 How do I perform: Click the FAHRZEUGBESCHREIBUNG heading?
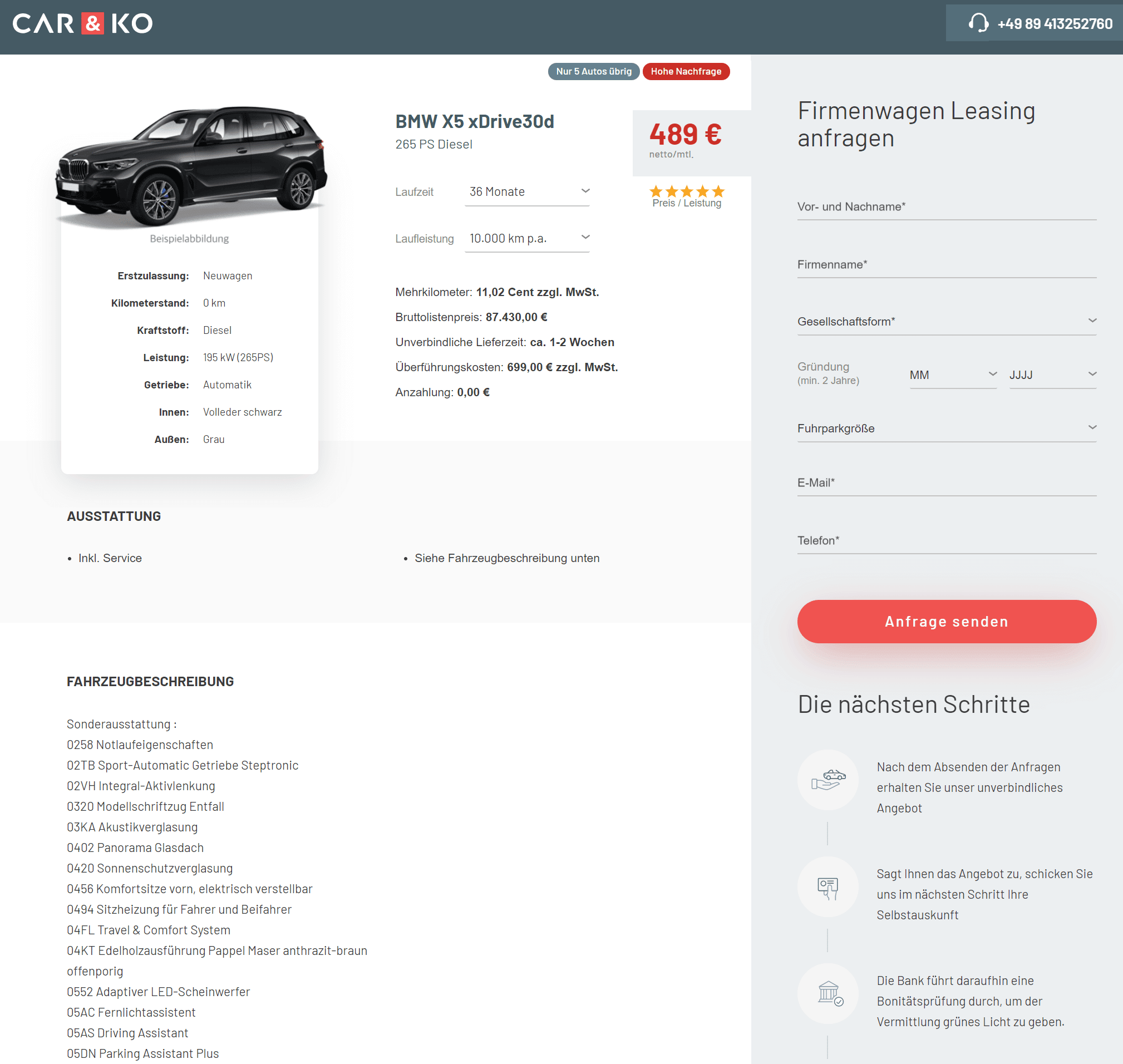click(x=150, y=681)
